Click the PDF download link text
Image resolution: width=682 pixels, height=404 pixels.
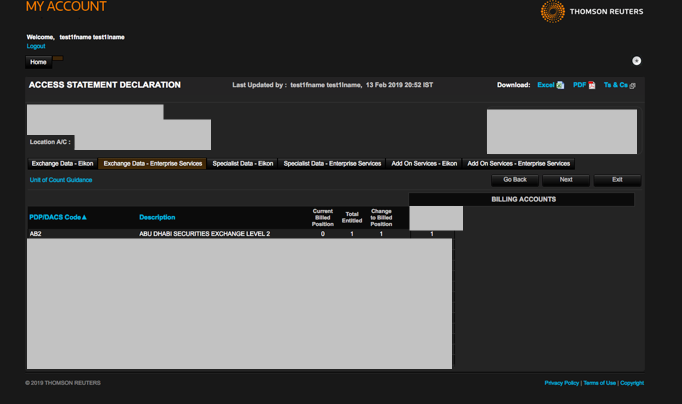579,85
